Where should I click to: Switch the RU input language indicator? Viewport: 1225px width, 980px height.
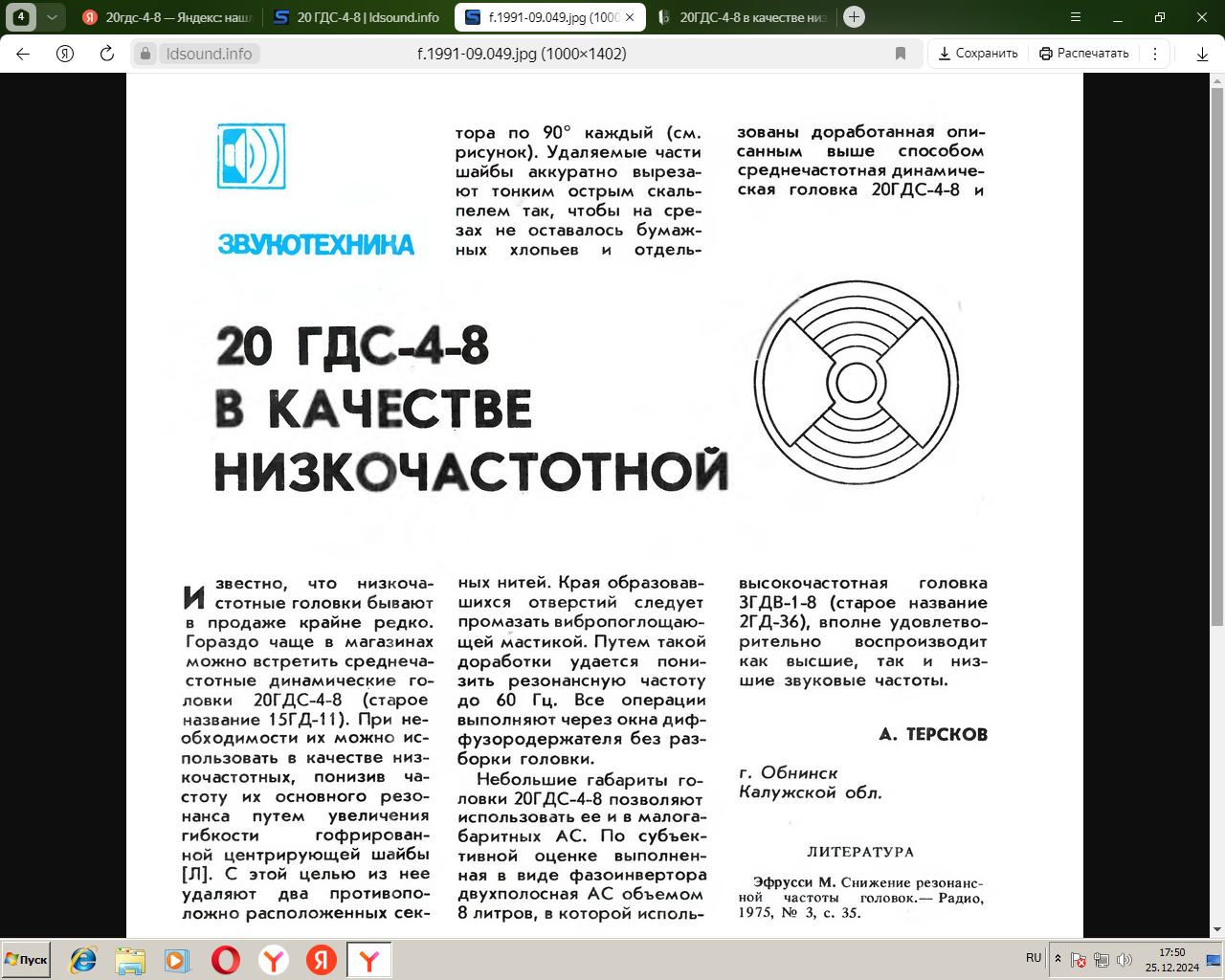click(1034, 958)
